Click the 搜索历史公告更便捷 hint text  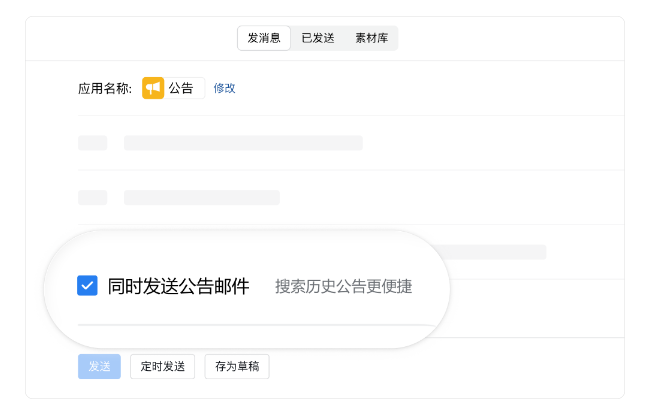(343, 287)
